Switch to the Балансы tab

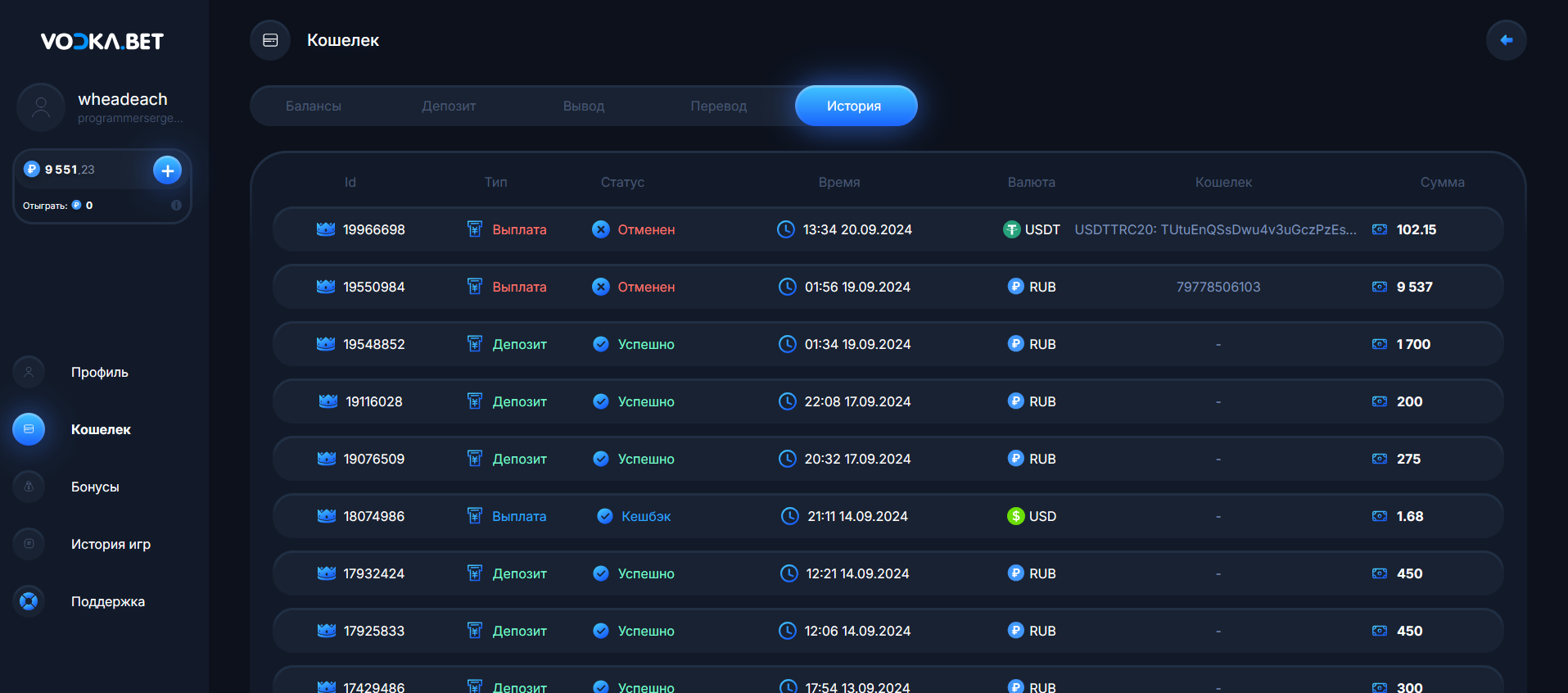314,106
